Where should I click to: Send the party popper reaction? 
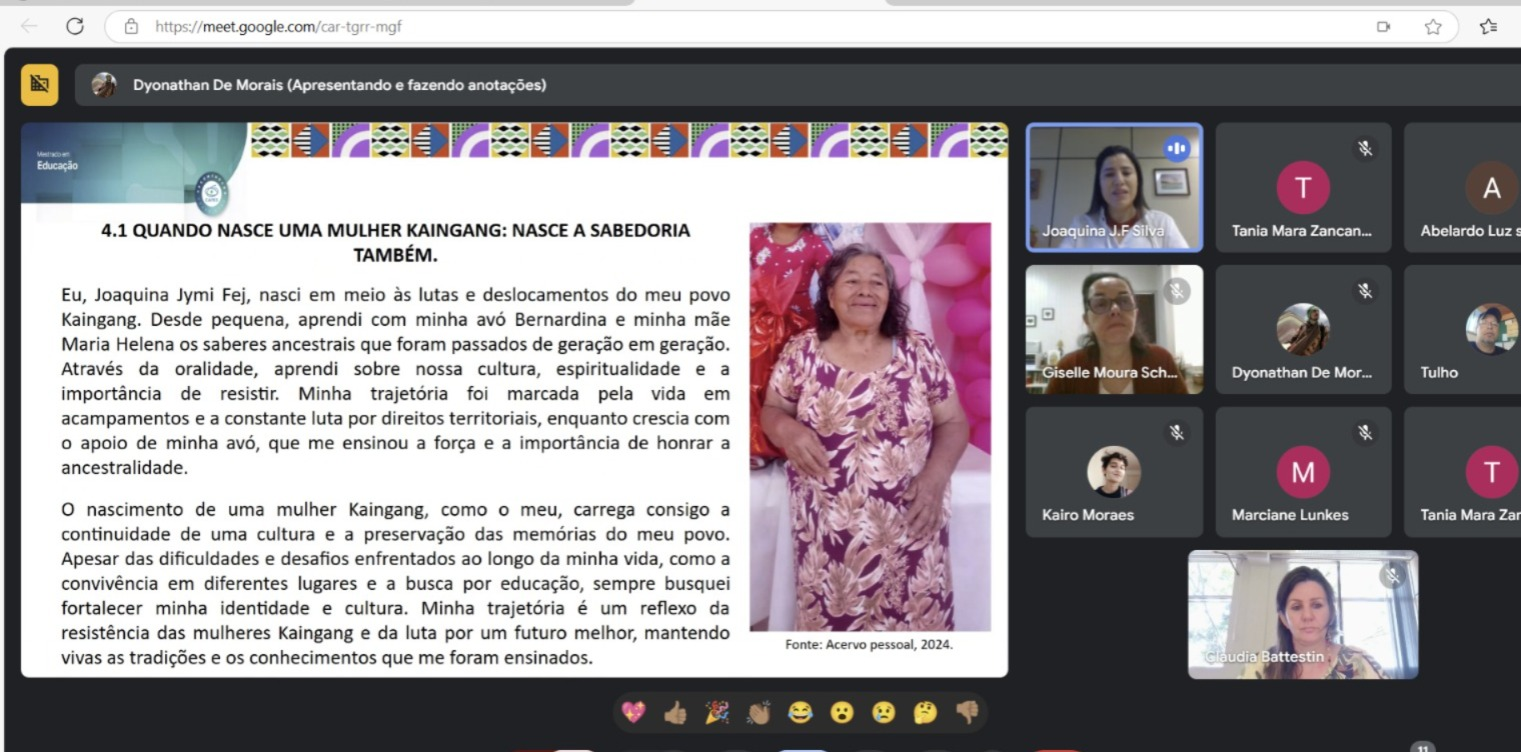click(x=717, y=712)
